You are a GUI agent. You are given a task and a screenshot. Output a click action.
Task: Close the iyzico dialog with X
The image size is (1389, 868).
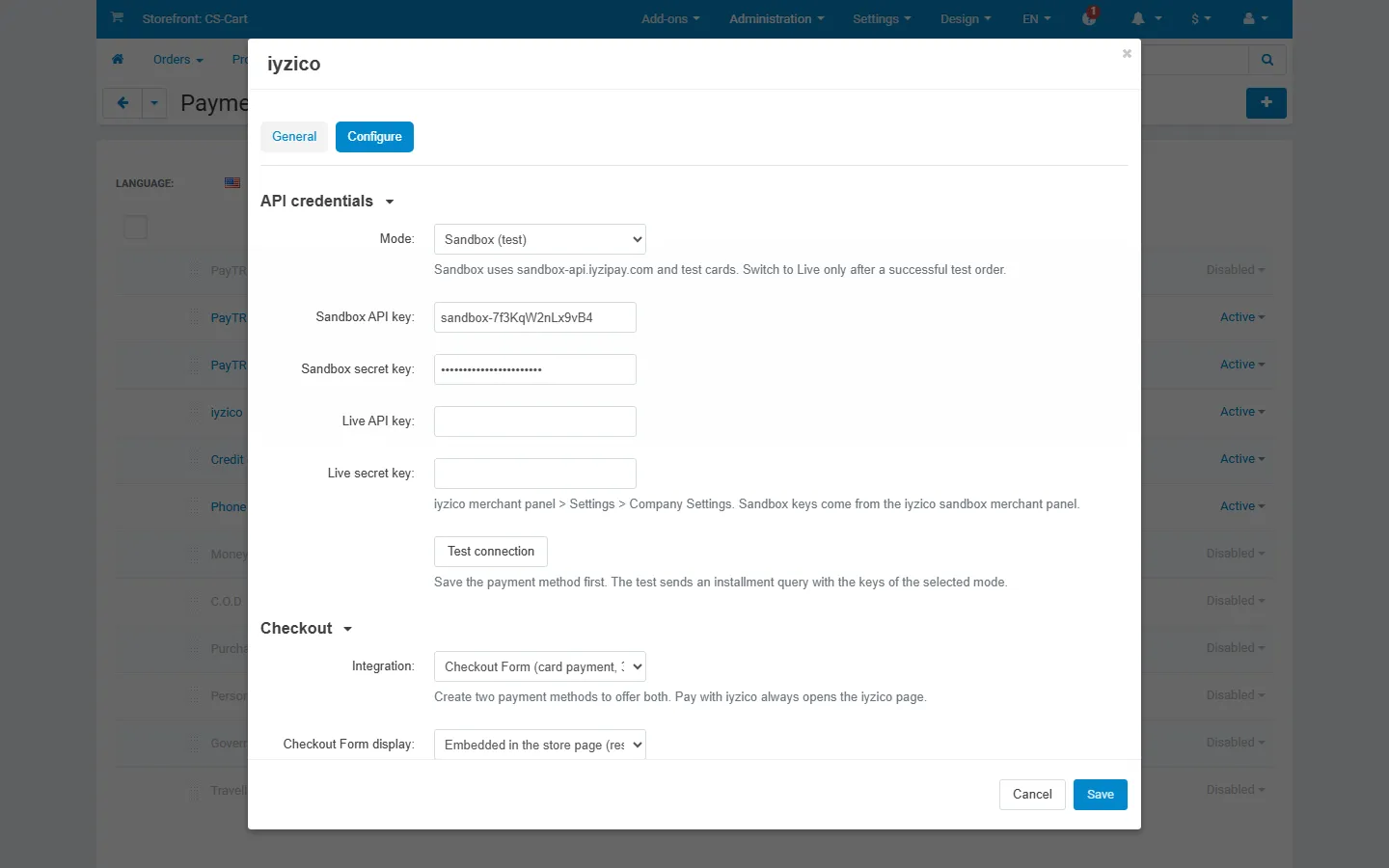(x=1127, y=54)
